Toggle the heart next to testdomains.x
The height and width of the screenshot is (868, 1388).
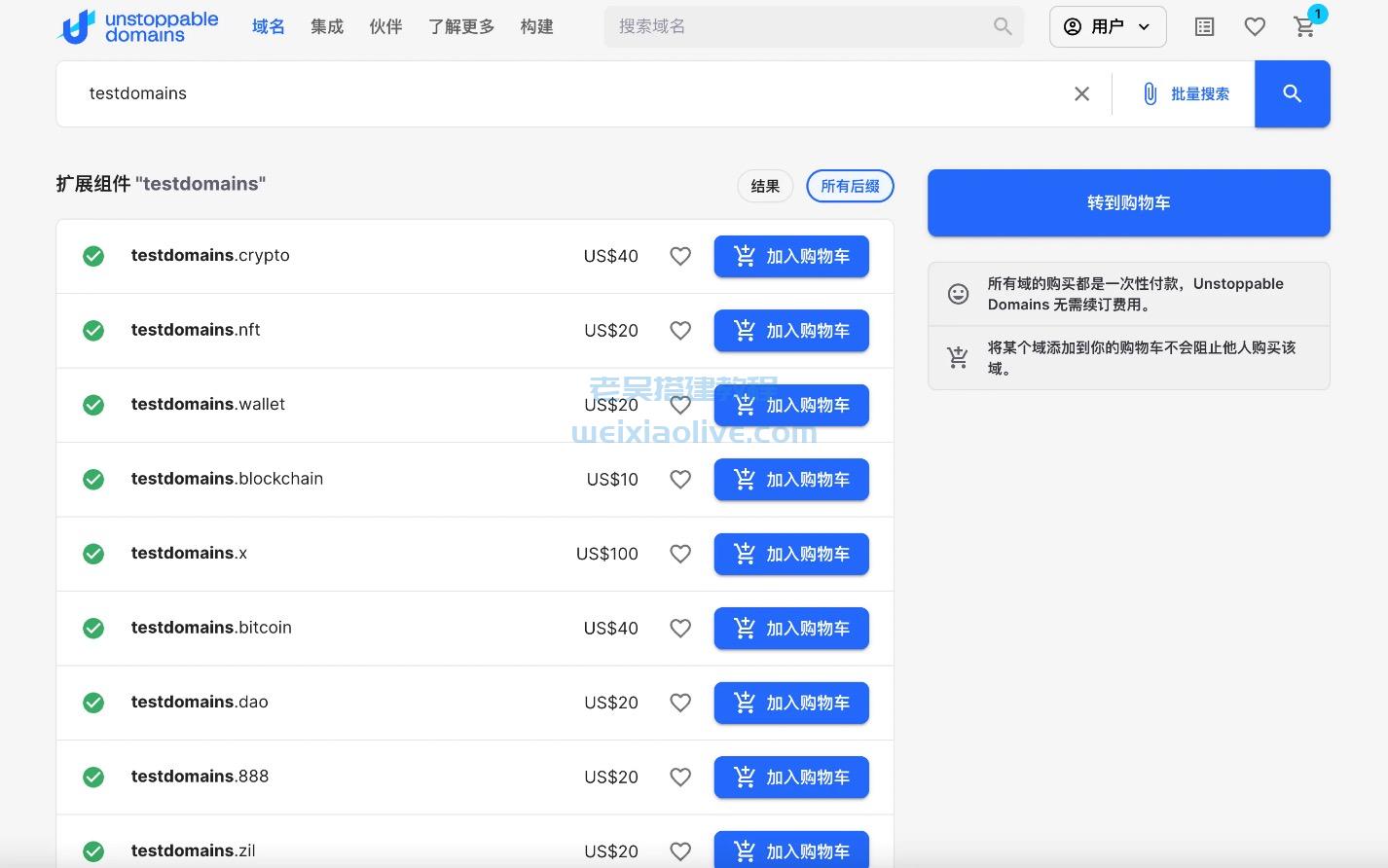coord(679,554)
